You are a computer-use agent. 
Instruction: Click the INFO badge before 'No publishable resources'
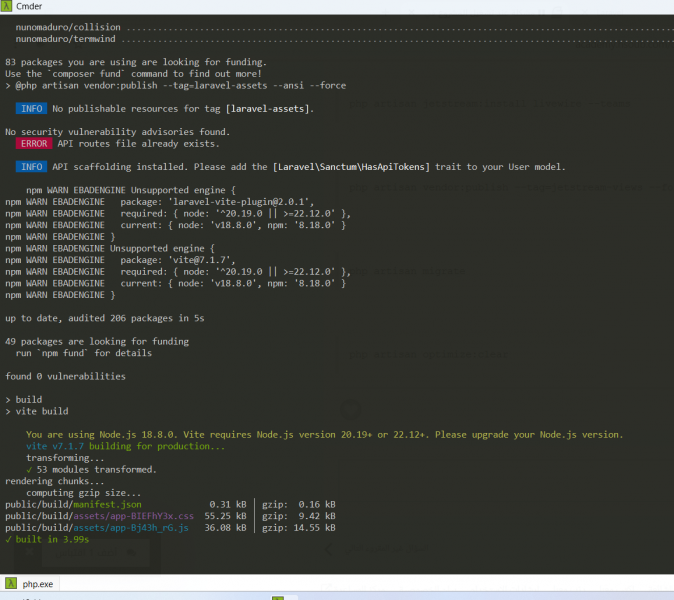(31, 108)
